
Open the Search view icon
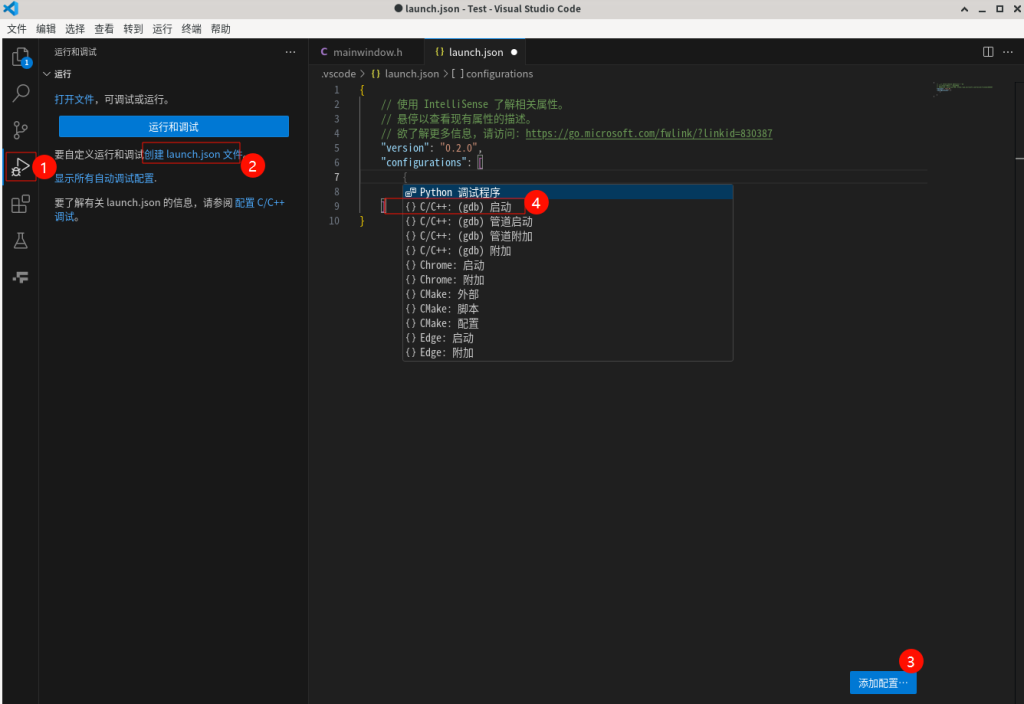point(19,94)
